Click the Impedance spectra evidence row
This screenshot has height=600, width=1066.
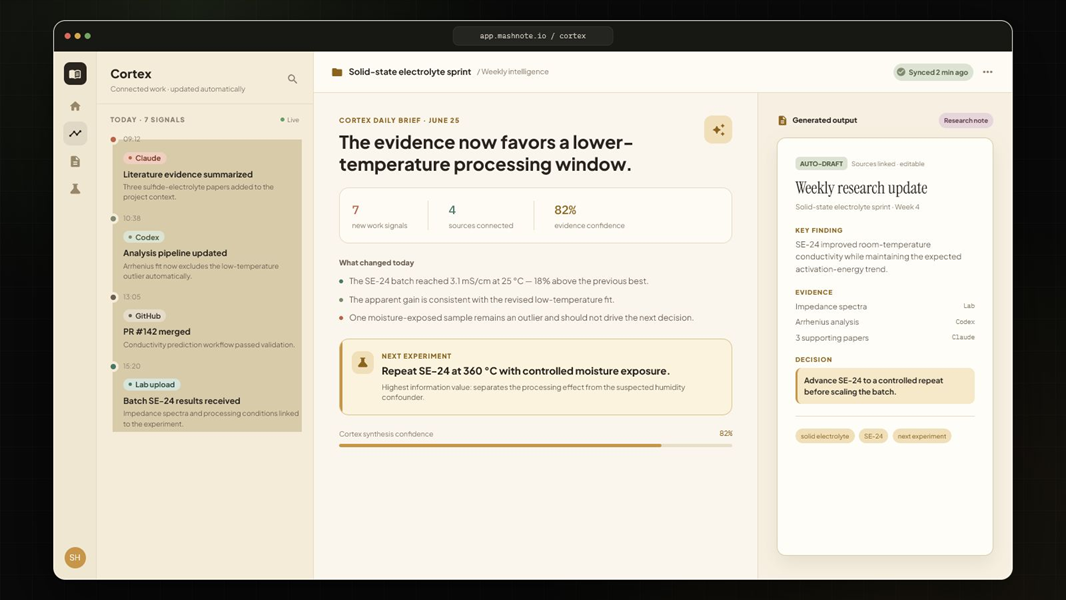884,306
